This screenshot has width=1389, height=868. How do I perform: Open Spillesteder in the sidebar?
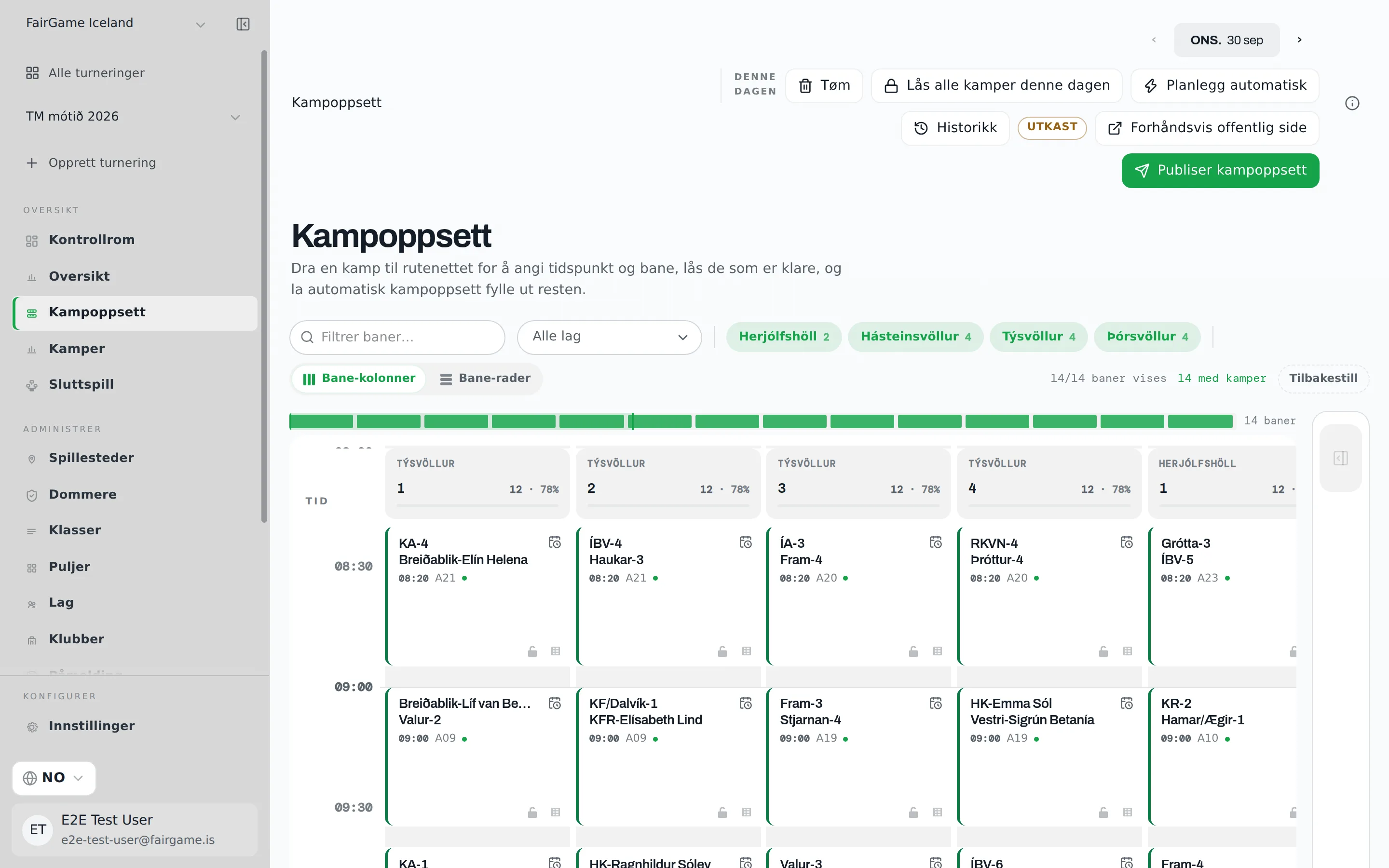136,458
